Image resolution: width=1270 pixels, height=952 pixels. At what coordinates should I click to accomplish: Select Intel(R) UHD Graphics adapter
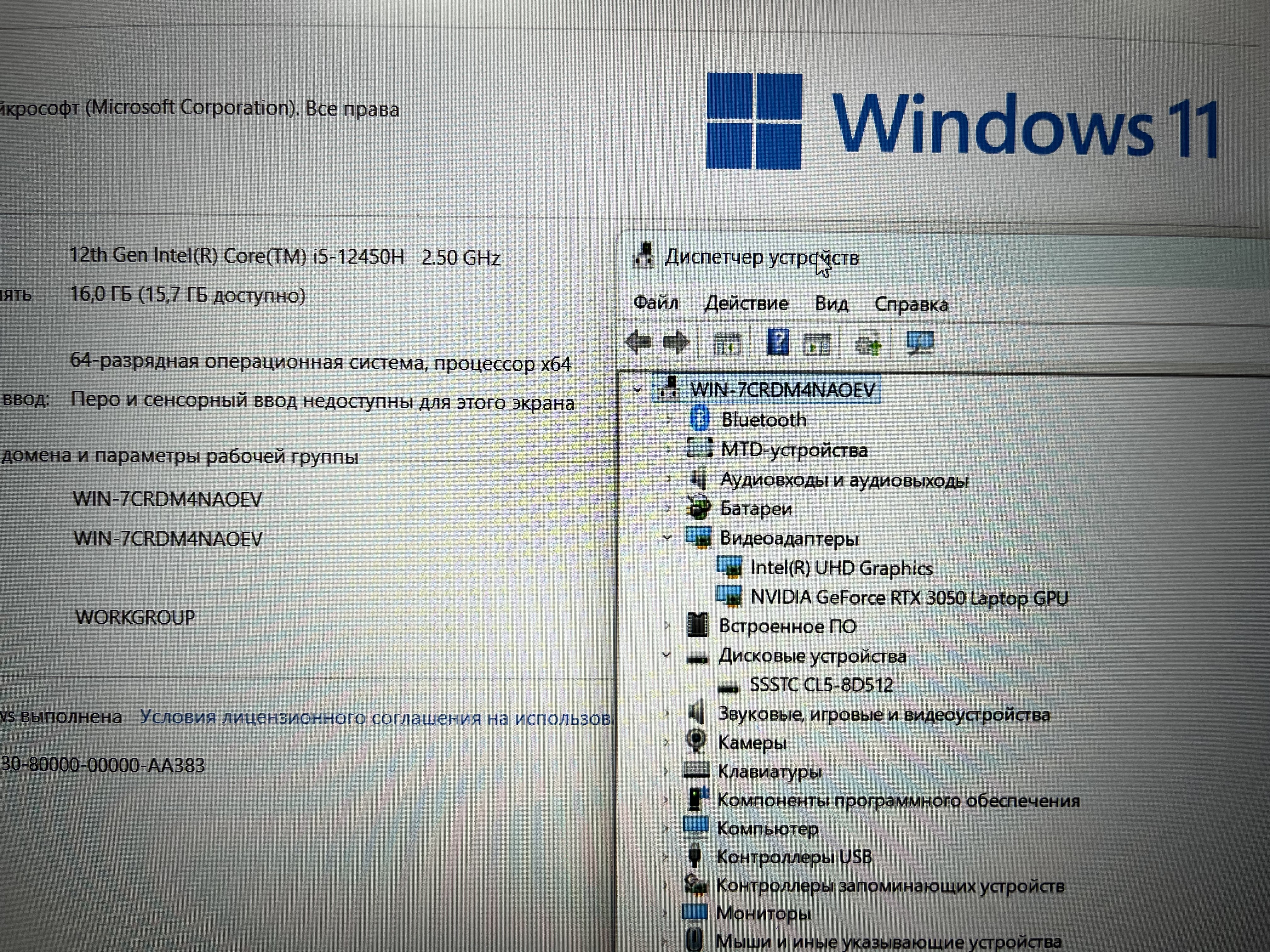coord(841,568)
